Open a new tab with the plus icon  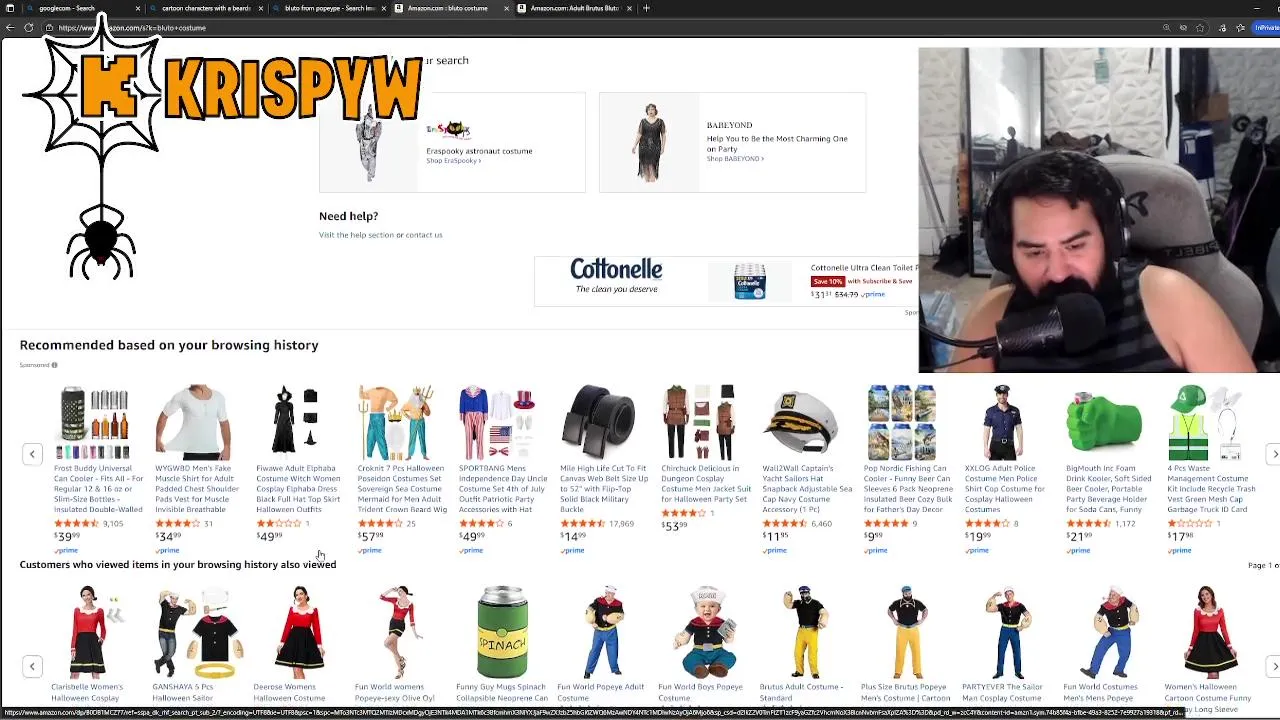click(646, 8)
